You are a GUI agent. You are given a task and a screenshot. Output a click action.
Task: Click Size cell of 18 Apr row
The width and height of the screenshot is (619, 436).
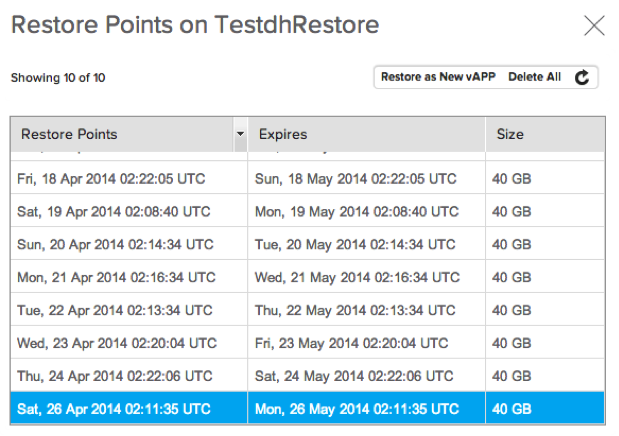(x=513, y=179)
